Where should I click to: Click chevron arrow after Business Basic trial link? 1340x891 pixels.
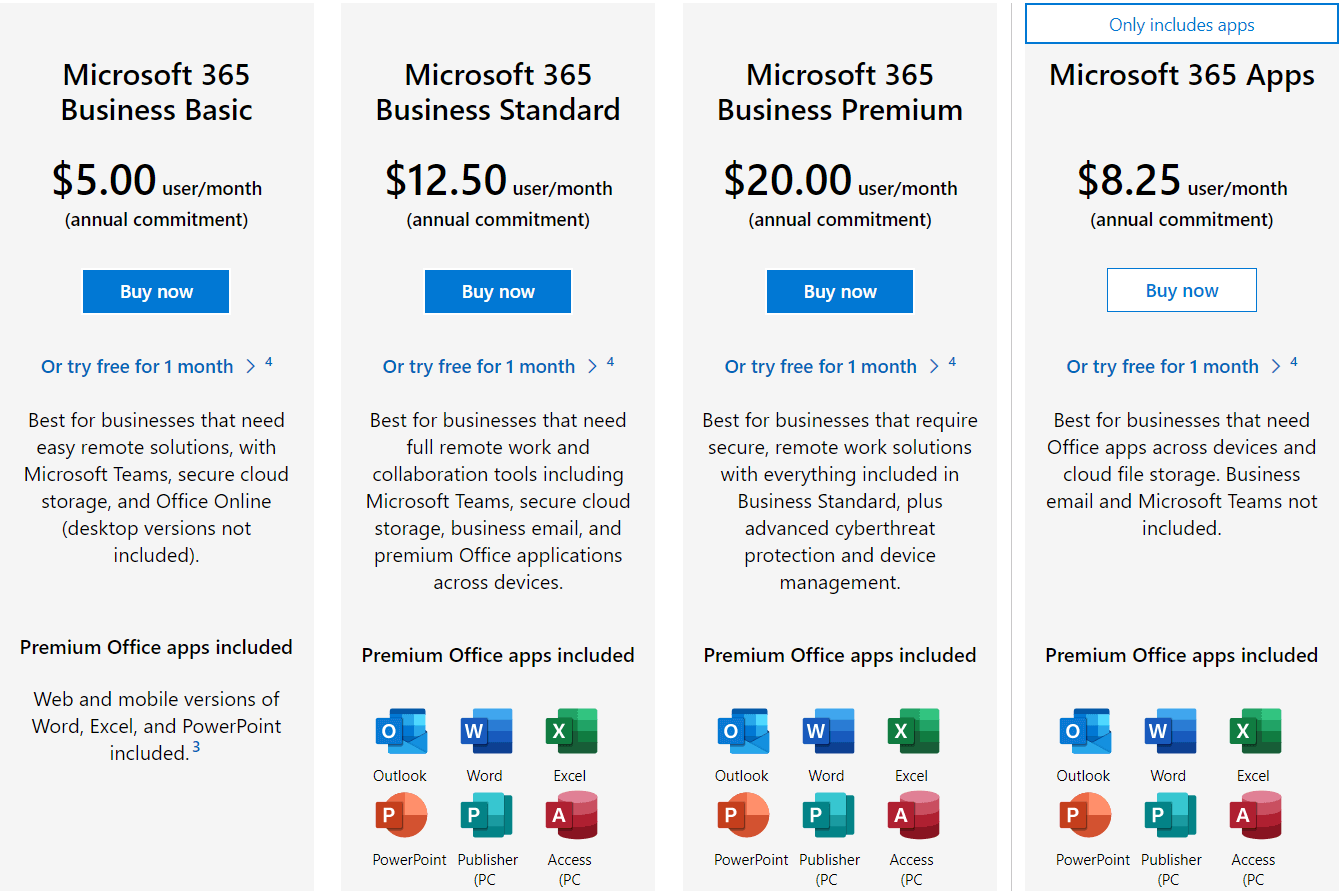(x=252, y=367)
